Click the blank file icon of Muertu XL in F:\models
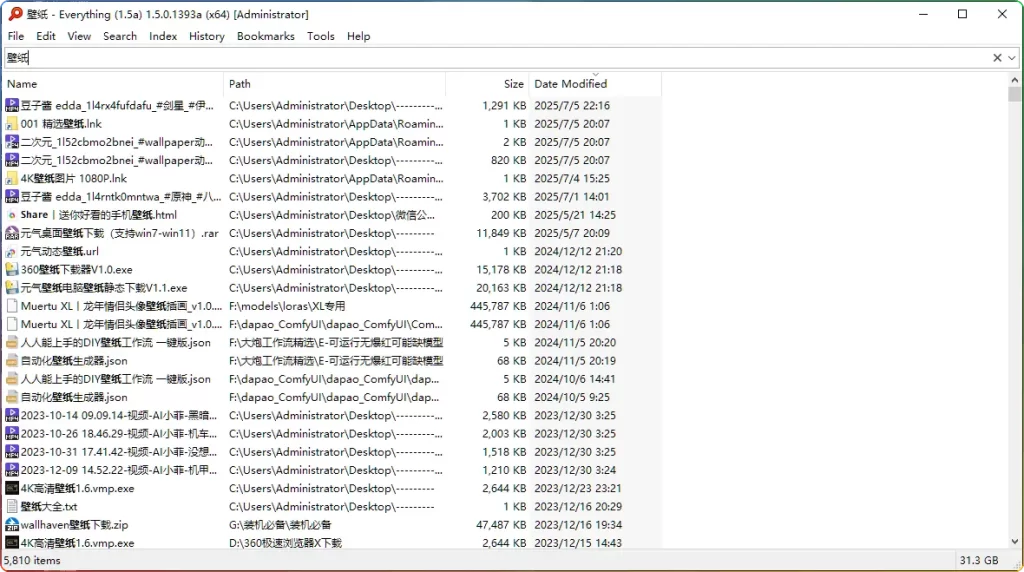The image size is (1024, 572). pyautogui.click(x=11, y=306)
